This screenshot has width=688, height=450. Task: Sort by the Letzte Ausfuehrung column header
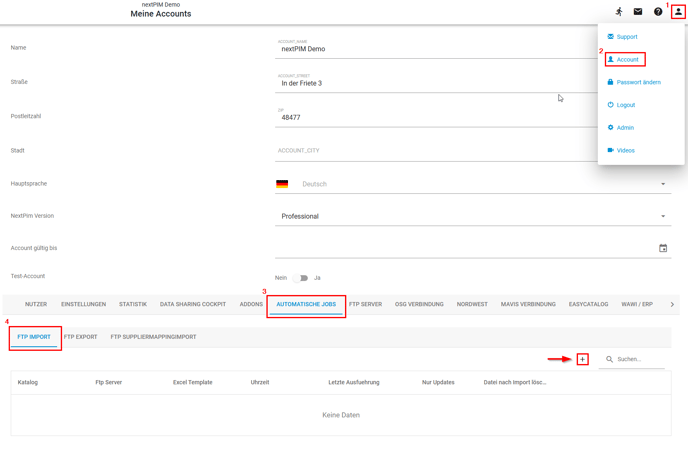click(x=354, y=382)
